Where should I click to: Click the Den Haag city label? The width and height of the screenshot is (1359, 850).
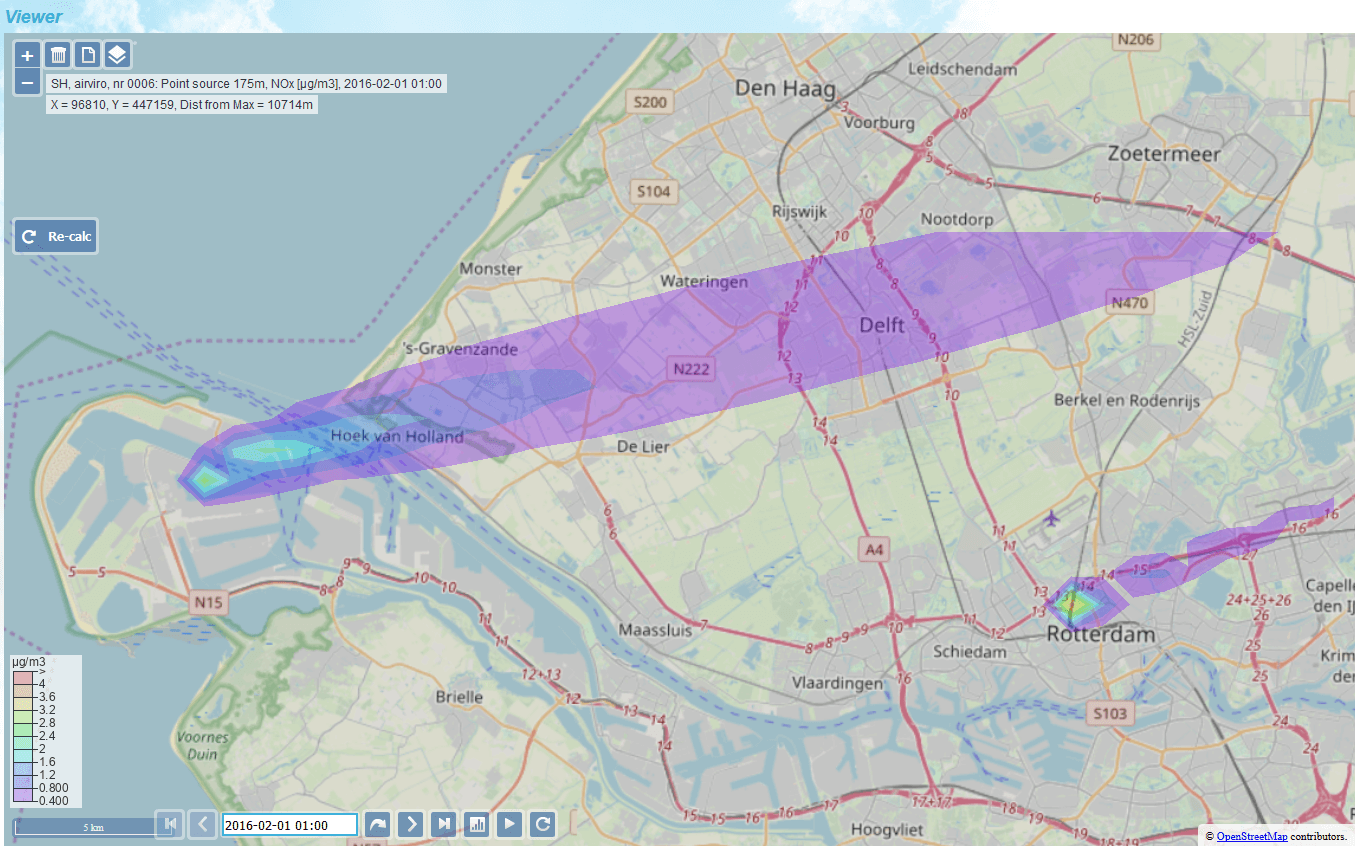click(x=785, y=88)
